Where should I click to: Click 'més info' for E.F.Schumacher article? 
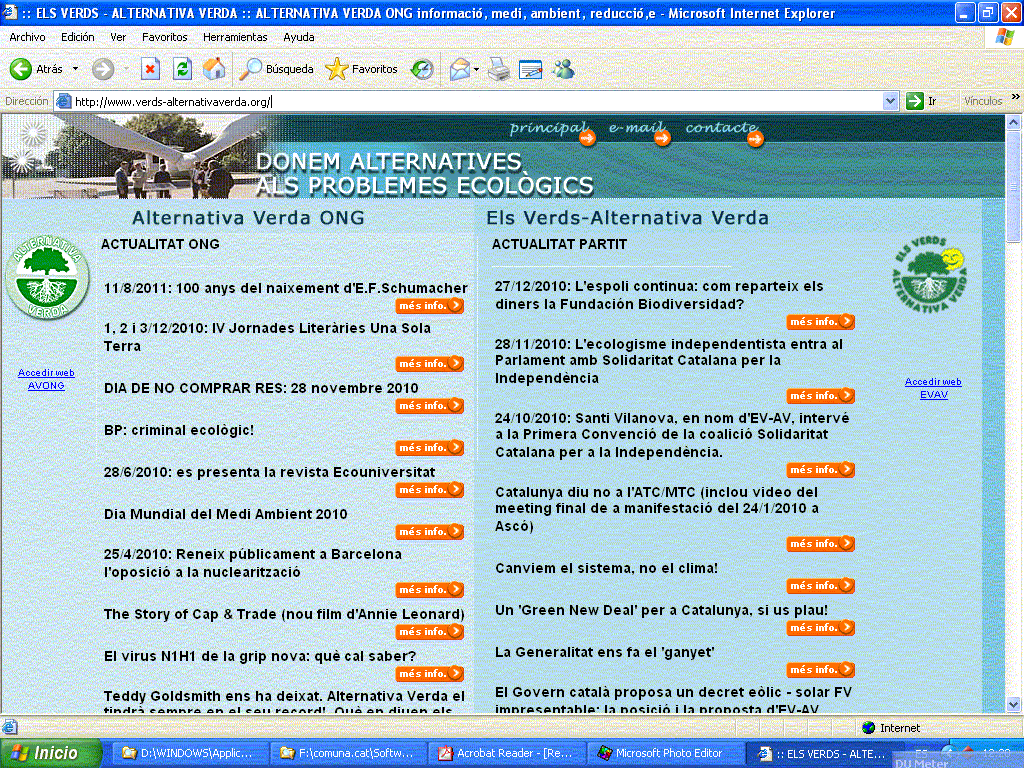pyautogui.click(x=430, y=306)
